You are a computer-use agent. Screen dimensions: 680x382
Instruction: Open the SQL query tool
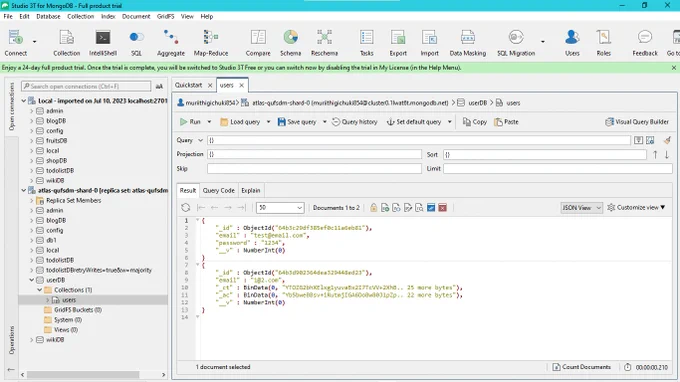136,42
